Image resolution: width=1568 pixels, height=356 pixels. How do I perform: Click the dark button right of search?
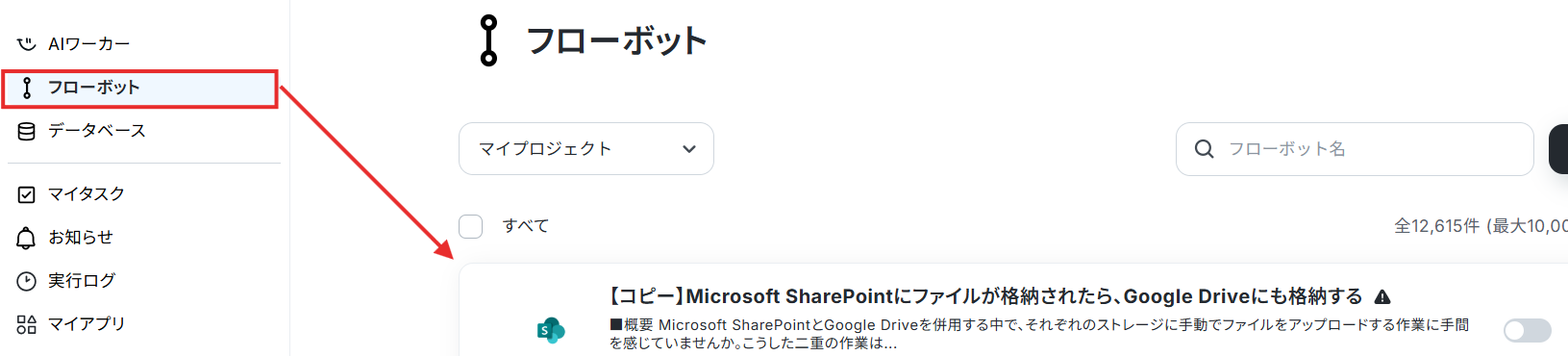click(x=1558, y=149)
